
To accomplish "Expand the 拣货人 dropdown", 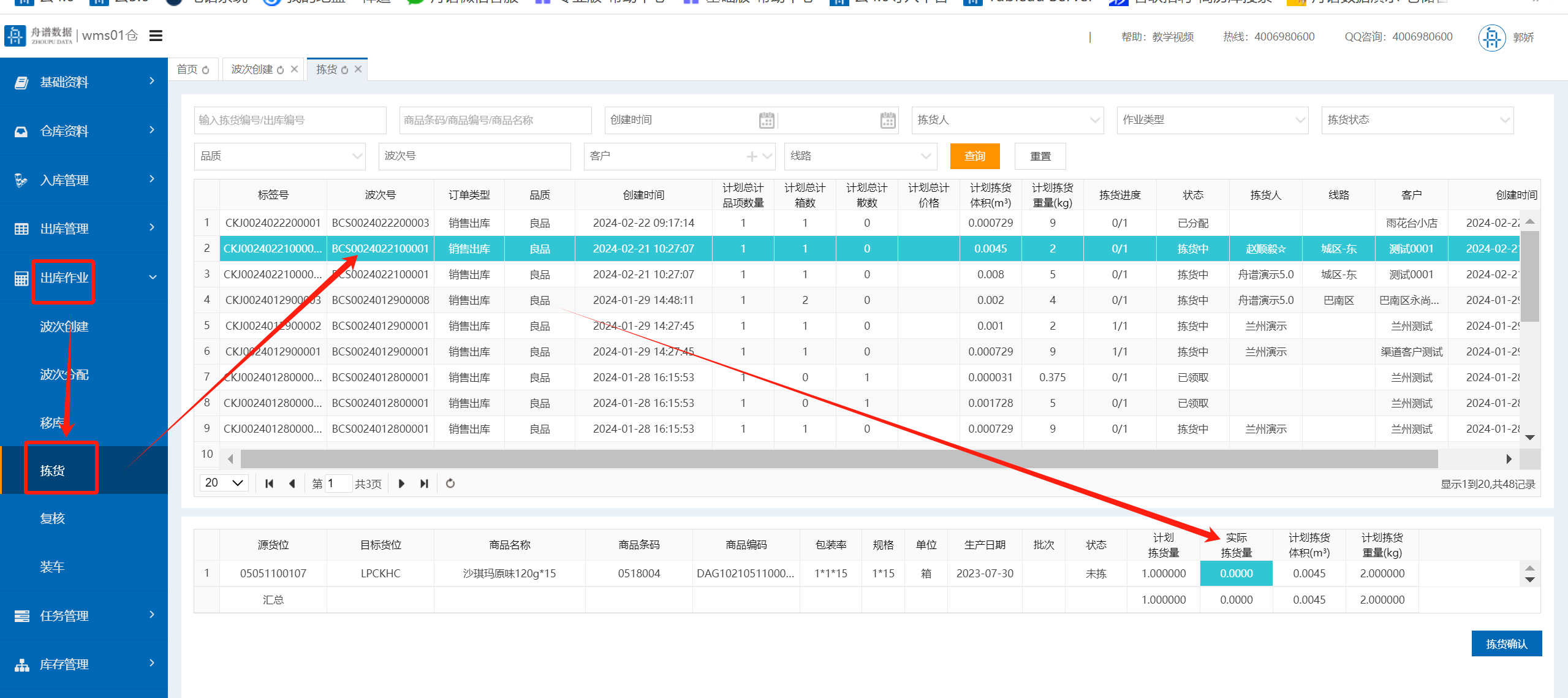I will click(1007, 120).
